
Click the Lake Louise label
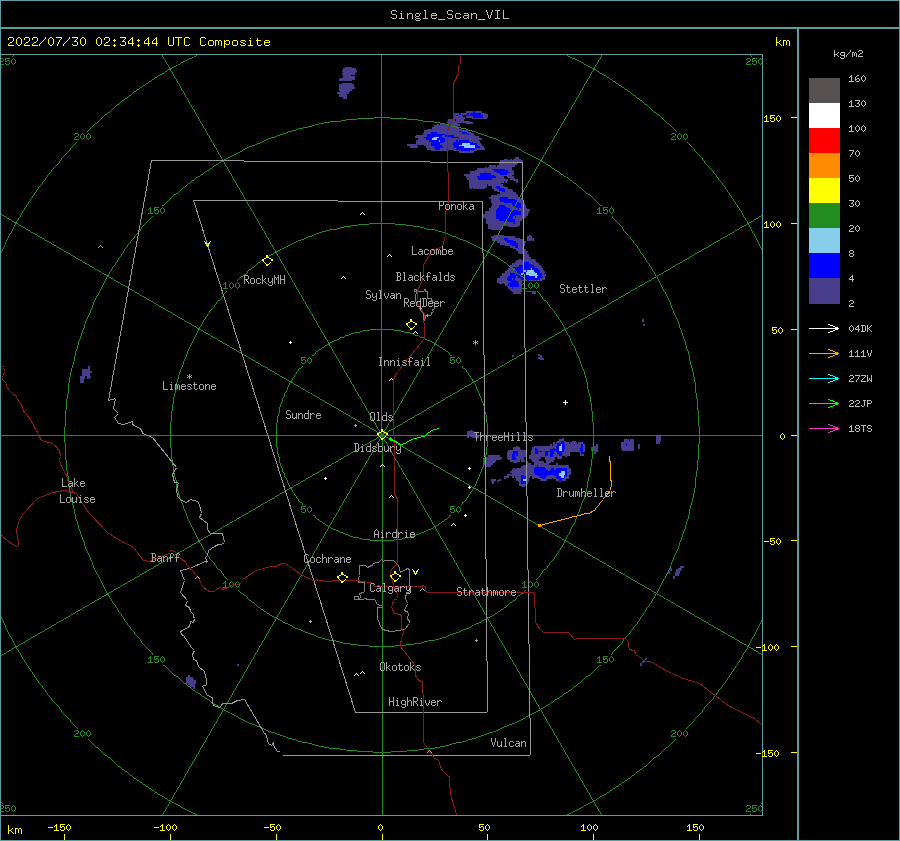click(x=77, y=491)
